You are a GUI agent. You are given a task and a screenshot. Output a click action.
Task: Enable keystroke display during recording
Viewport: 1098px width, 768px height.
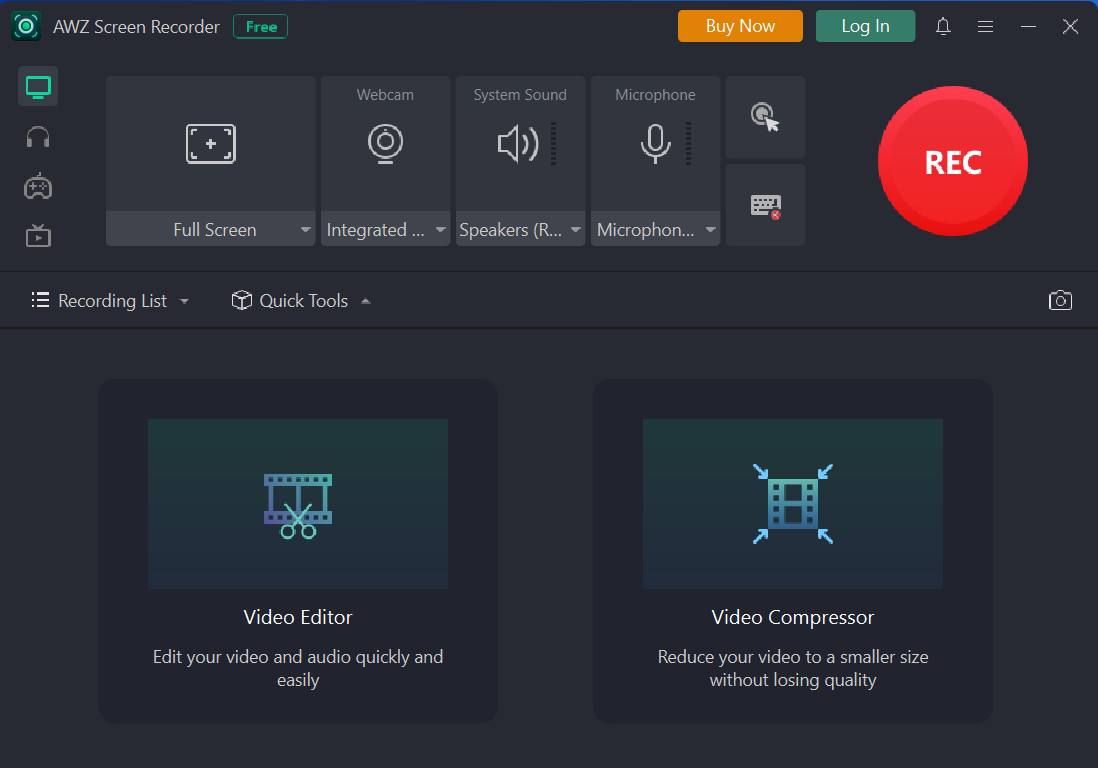pos(765,204)
